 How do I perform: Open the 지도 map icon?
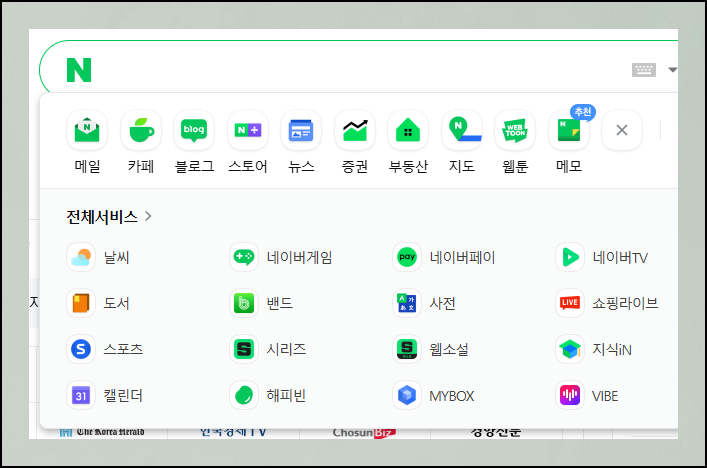pyautogui.click(x=462, y=130)
